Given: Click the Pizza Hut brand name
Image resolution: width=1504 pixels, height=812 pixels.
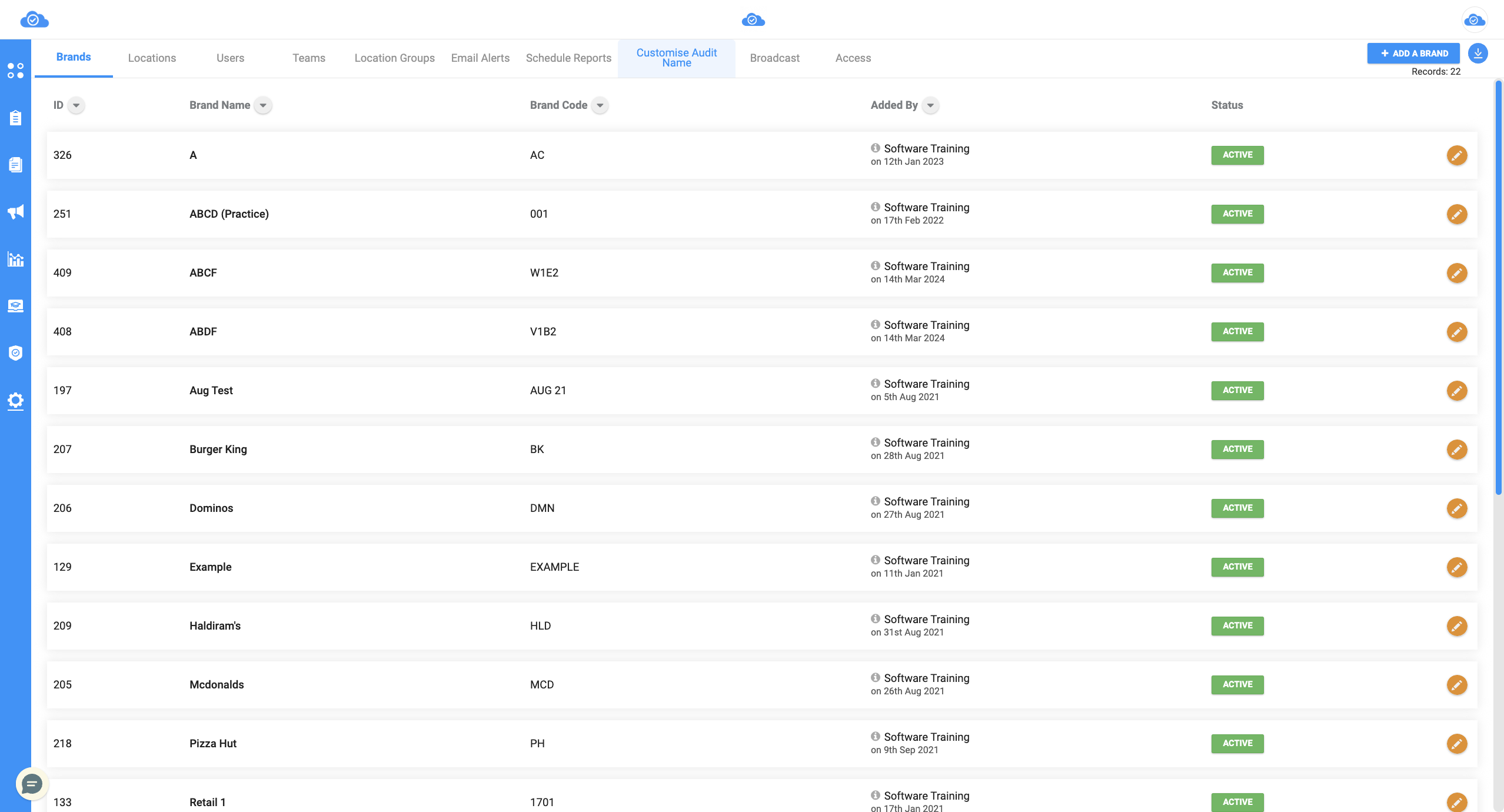Looking at the screenshot, I should click(x=213, y=743).
